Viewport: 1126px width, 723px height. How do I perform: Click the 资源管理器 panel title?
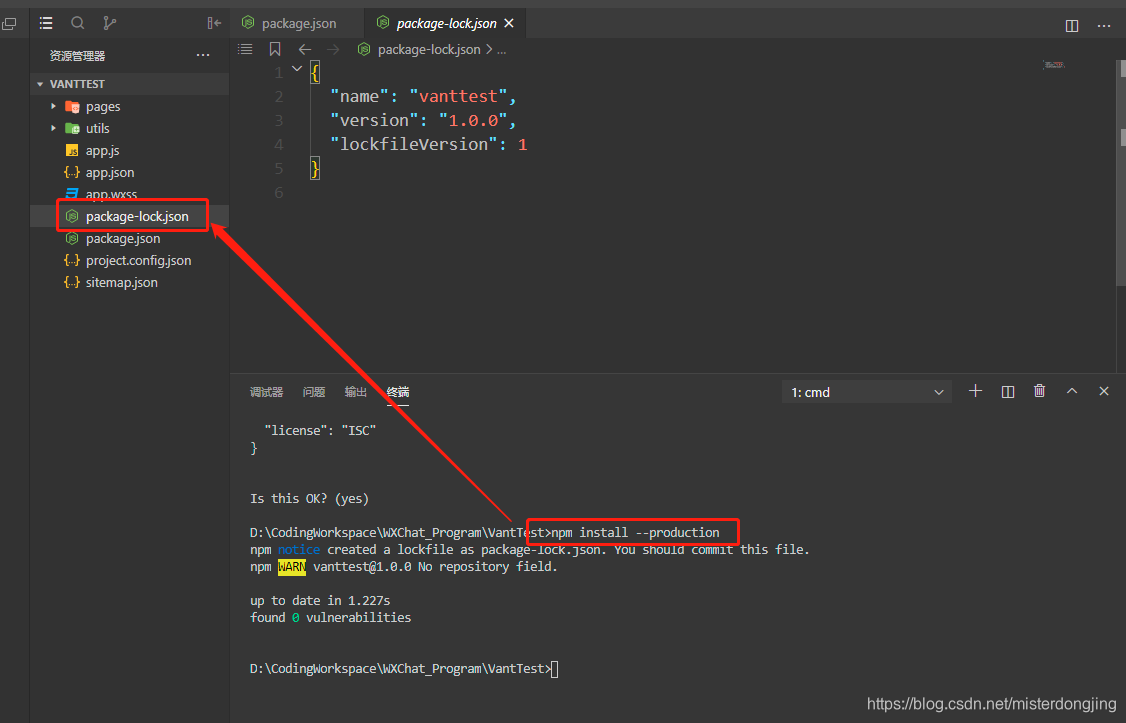[78, 55]
